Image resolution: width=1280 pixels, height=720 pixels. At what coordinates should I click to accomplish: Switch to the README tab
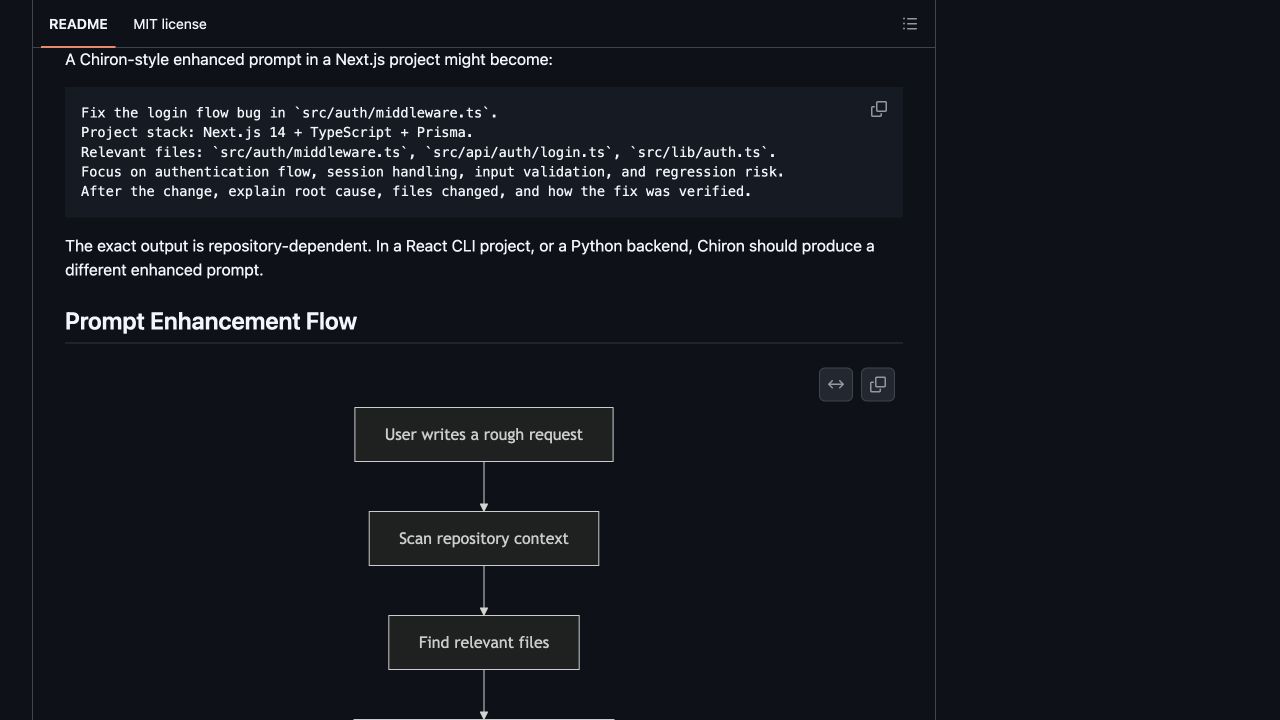[x=78, y=24]
